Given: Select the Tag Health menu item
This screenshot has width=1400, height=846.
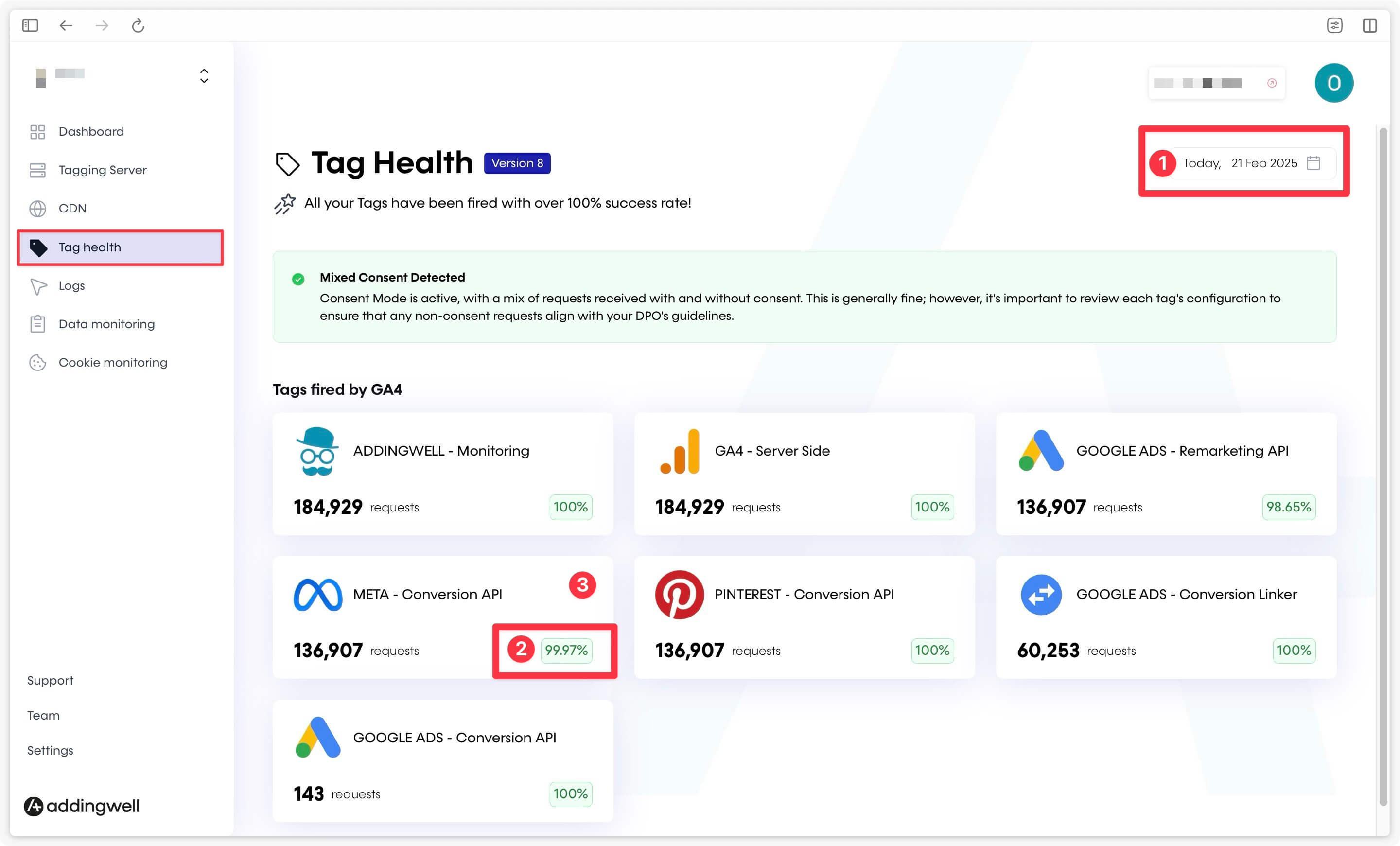Looking at the screenshot, I should (120, 246).
